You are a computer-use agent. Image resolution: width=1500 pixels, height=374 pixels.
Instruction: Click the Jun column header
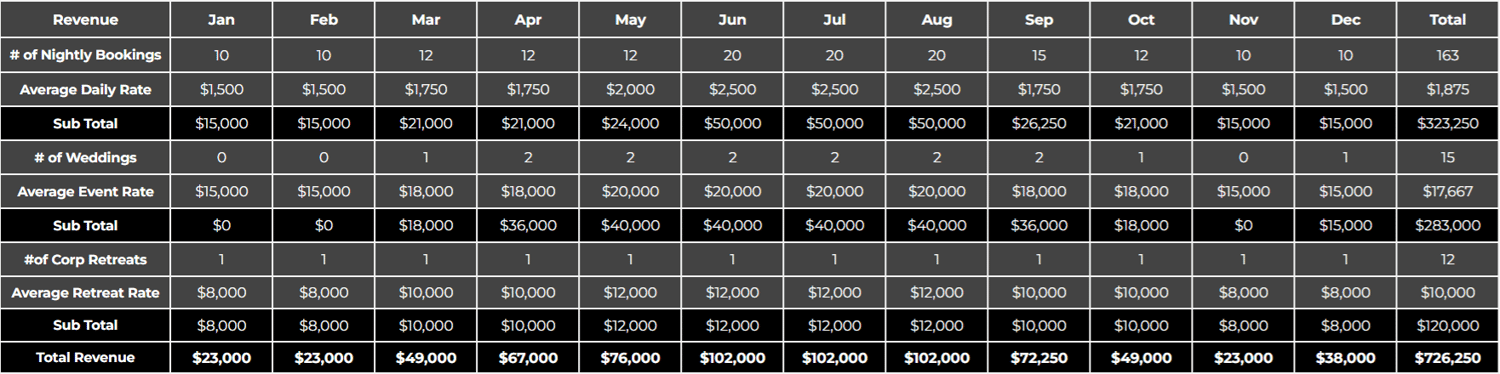pos(733,20)
